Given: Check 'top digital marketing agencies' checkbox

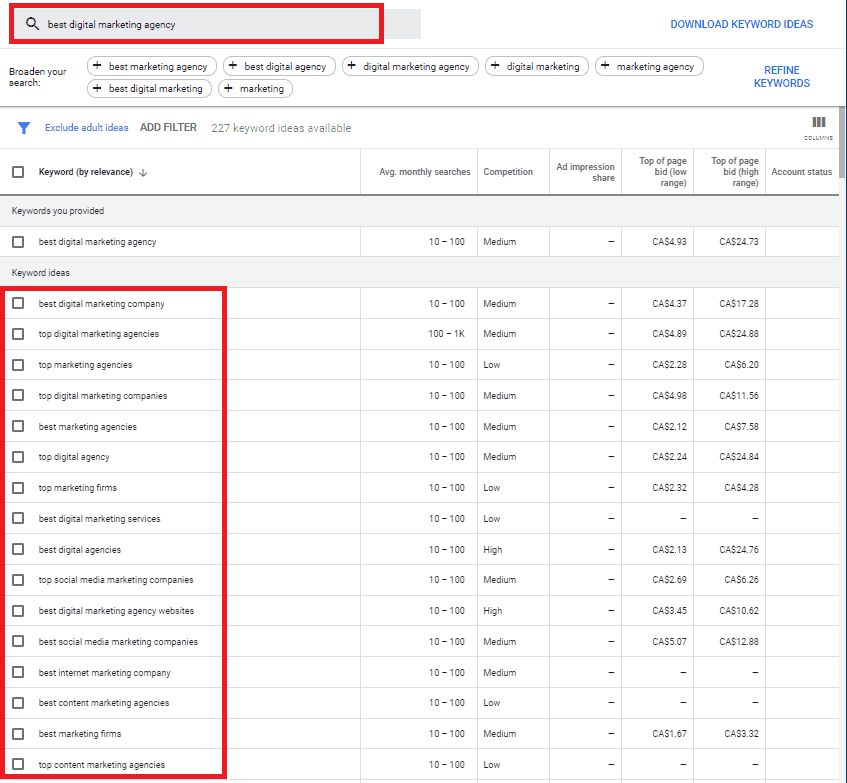Looking at the screenshot, I should (18, 334).
